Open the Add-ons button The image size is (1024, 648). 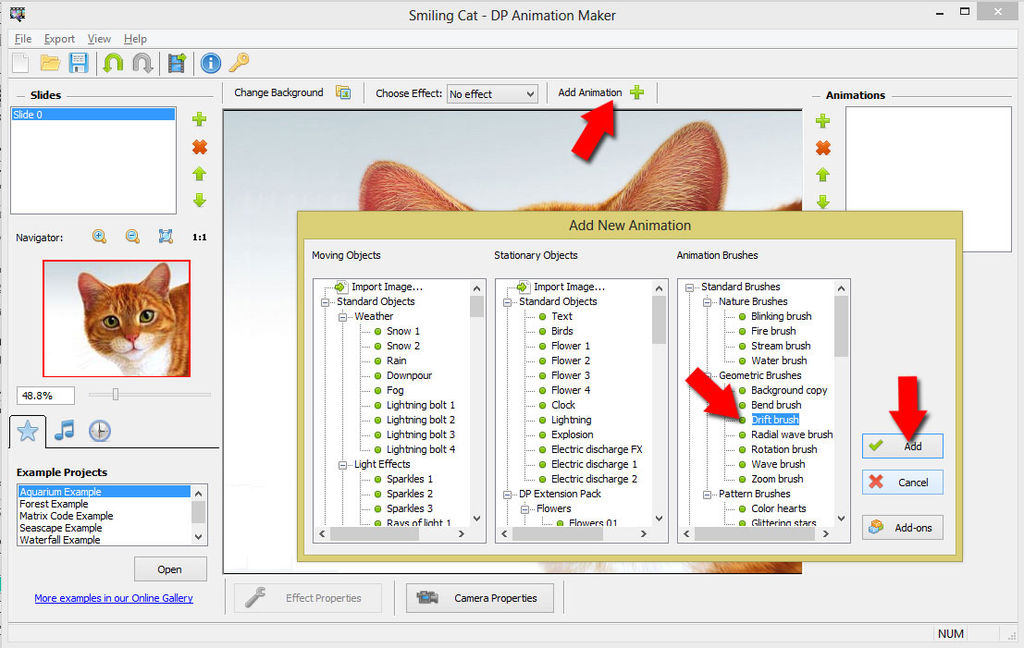(903, 528)
